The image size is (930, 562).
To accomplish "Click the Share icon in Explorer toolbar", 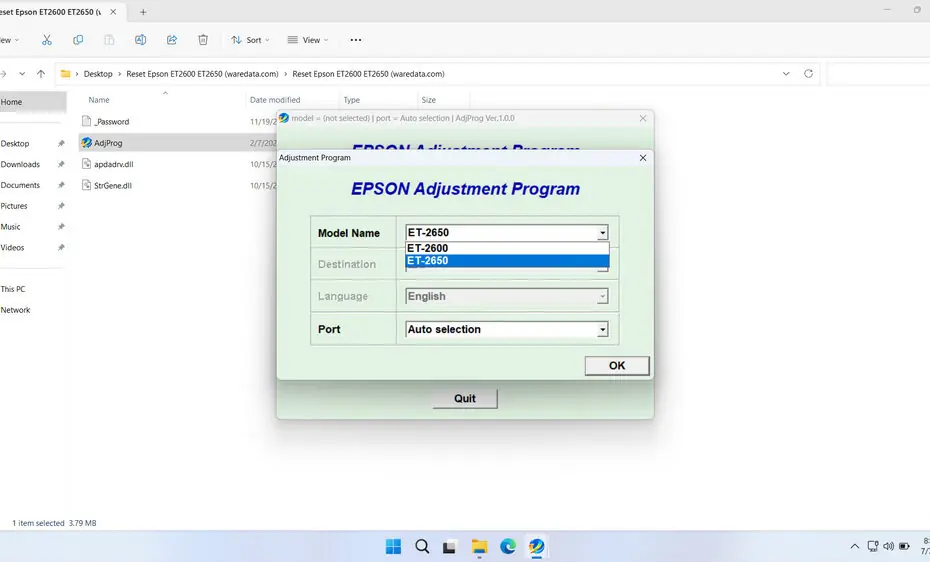I will pyautogui.click(x=172, y=40).
